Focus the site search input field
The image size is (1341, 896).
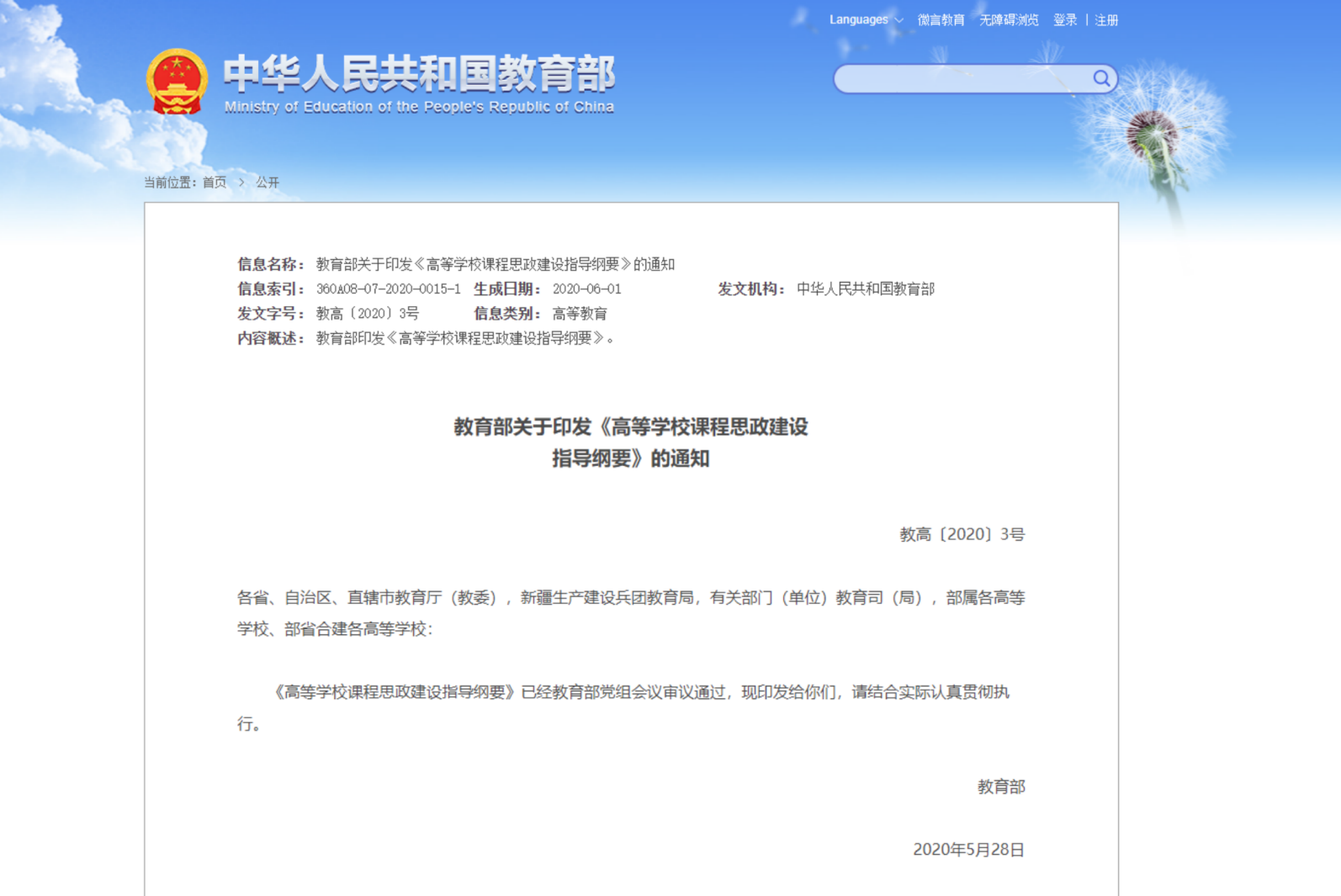pyautogui.click(x=962, y=78)
